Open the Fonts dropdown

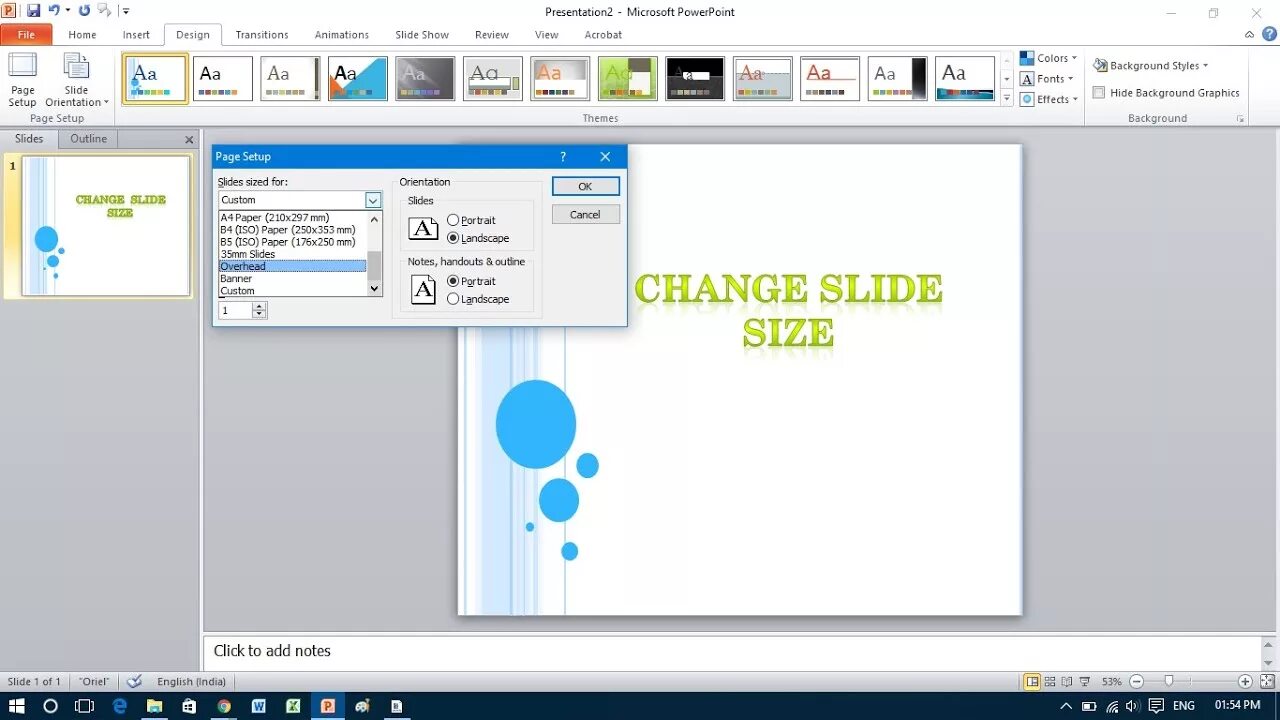click(x=1047, y=79)
